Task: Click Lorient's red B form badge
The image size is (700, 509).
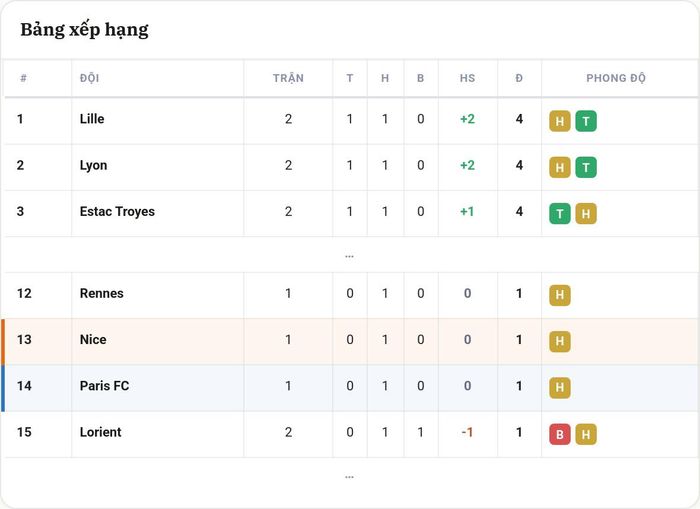Action: [x=560, y=434]
